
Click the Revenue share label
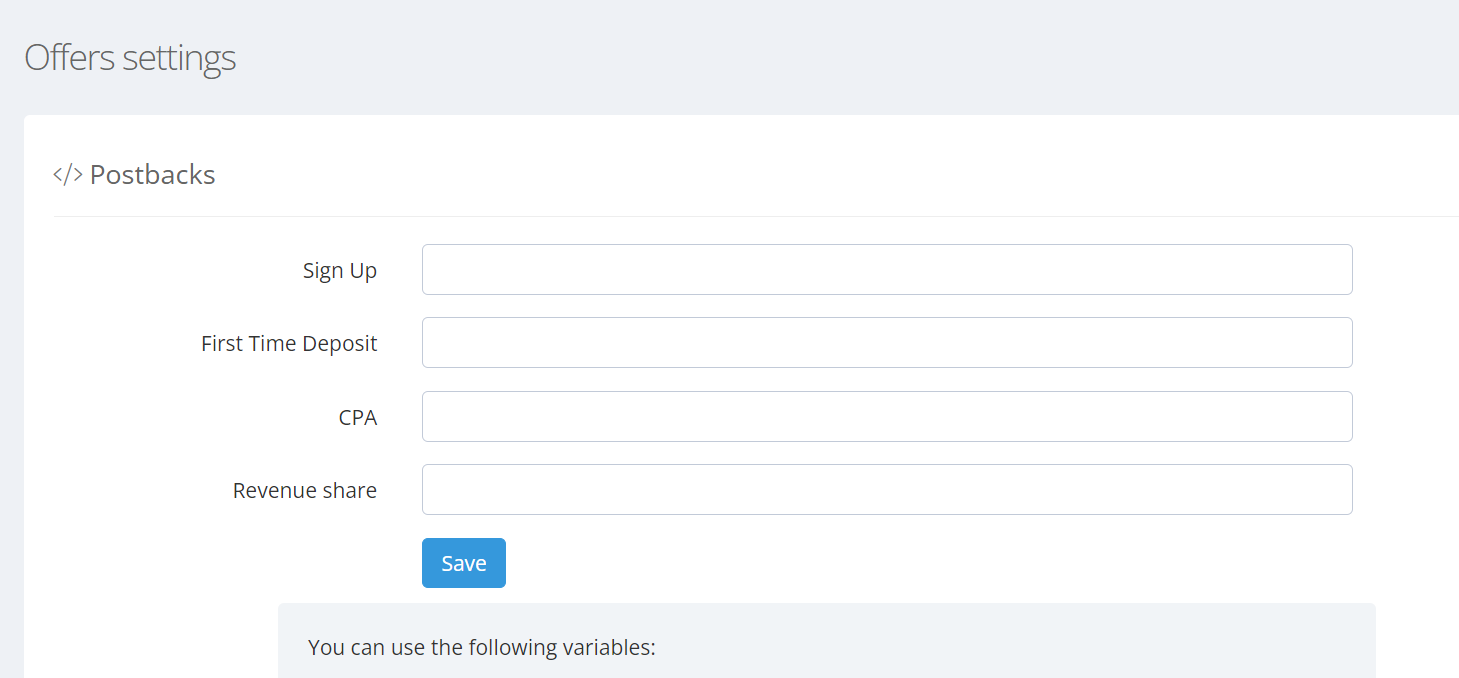click(305, 490)
